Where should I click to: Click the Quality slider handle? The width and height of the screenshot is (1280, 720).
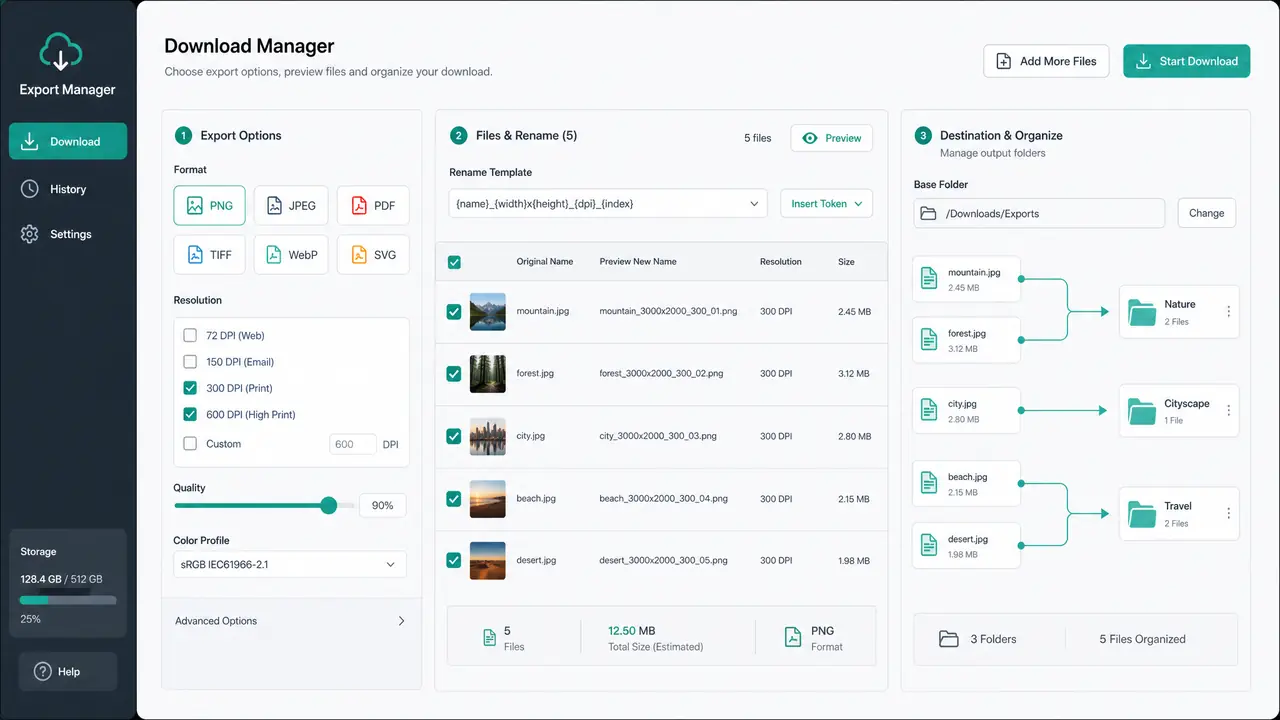329,505
